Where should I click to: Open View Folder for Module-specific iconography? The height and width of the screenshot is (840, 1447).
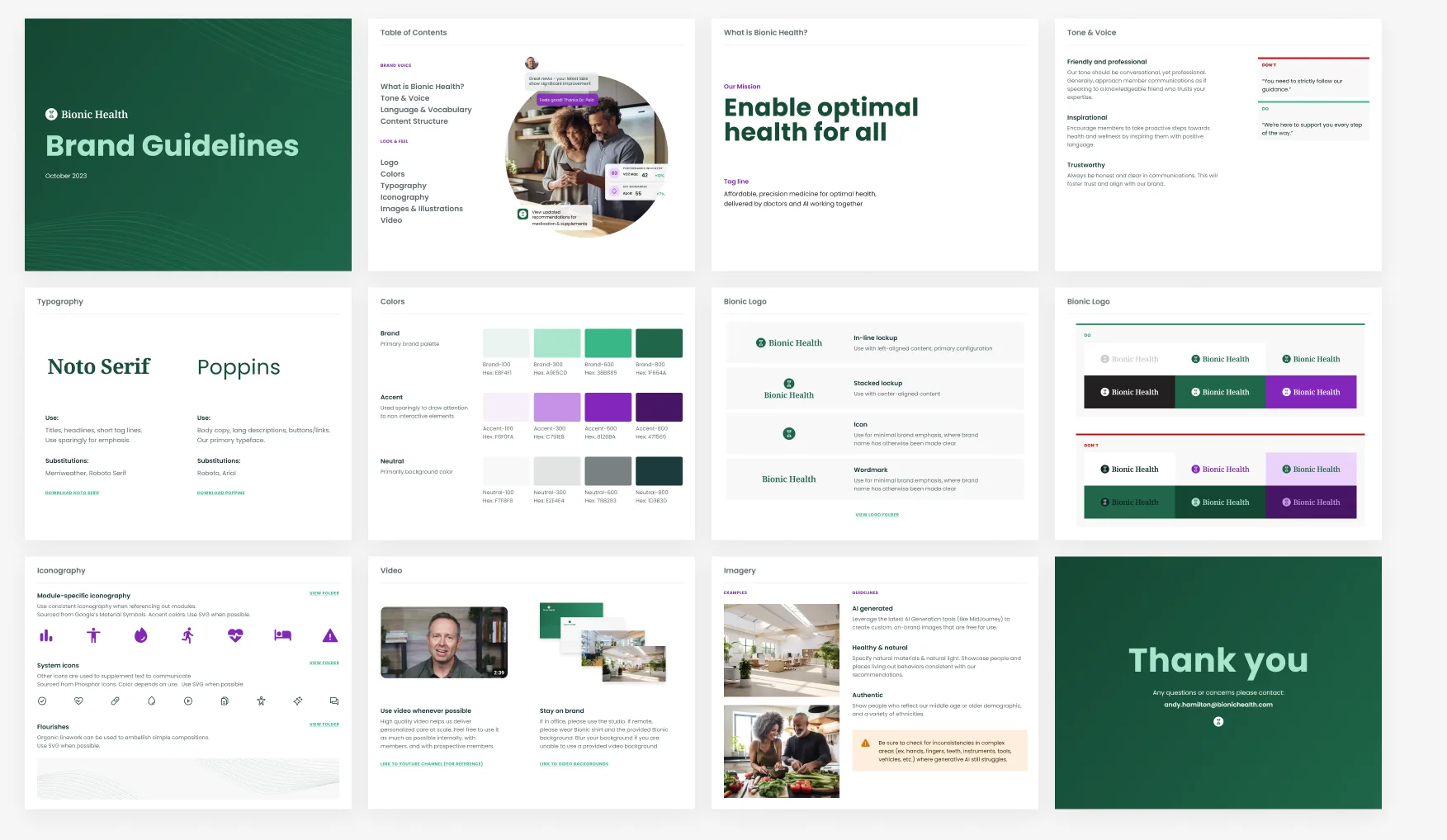click(324, 593)
